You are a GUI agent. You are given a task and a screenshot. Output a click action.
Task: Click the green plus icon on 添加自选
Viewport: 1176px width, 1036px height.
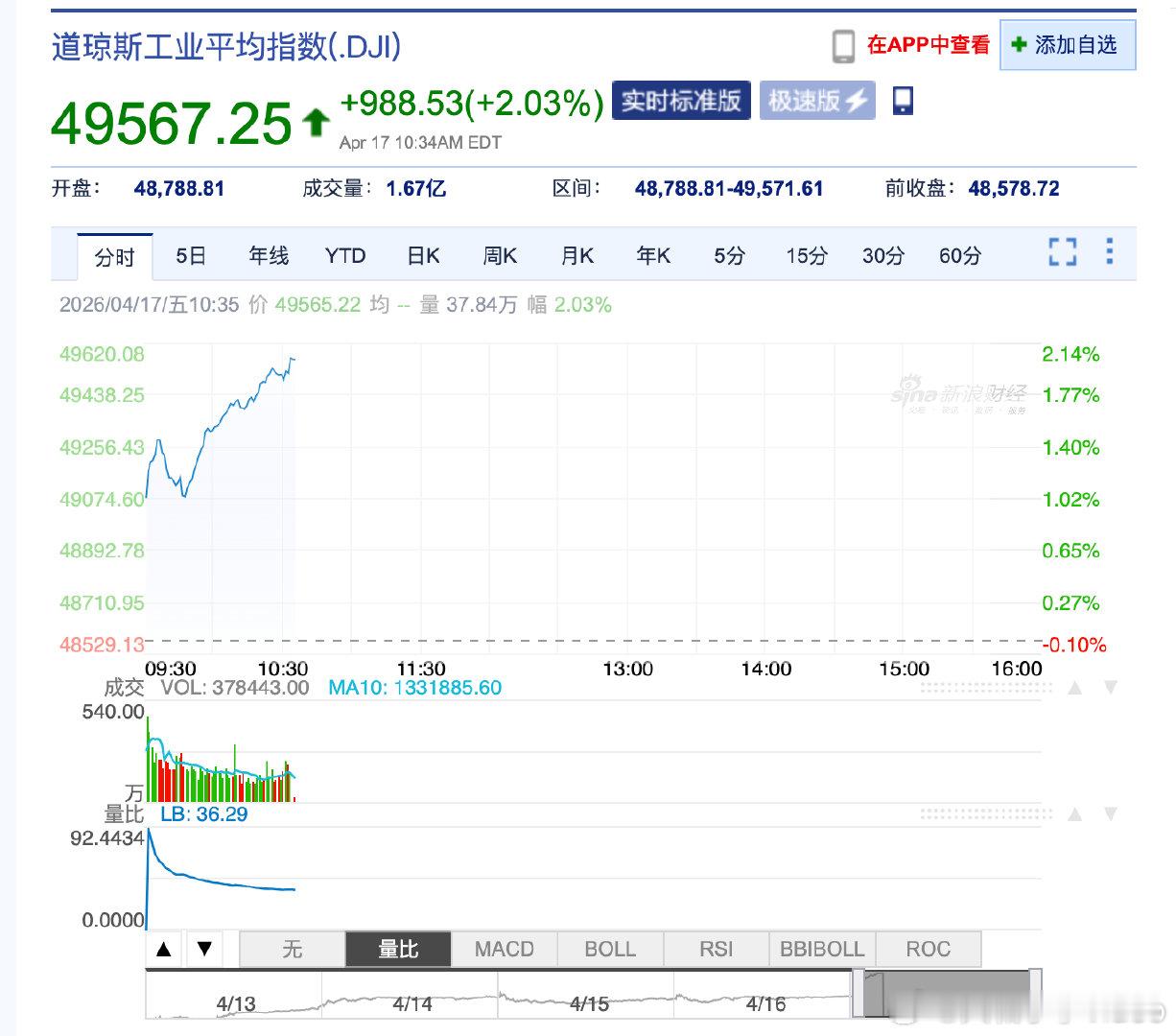pos(1020,44)
